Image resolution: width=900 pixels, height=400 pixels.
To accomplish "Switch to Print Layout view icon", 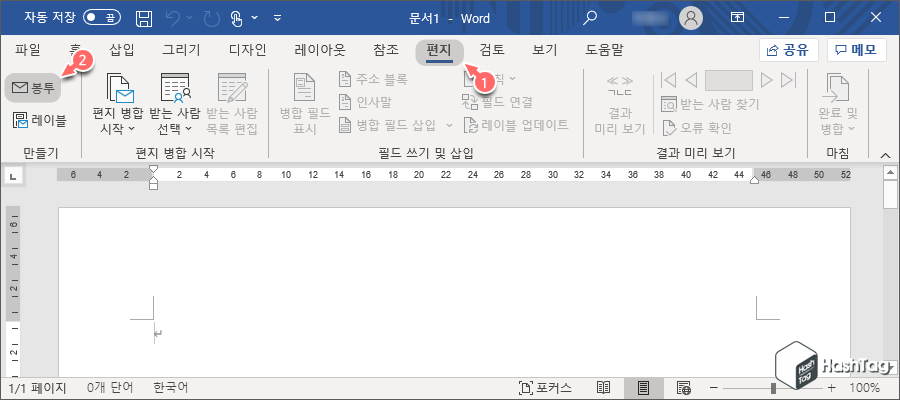I will tap(643, 387).
